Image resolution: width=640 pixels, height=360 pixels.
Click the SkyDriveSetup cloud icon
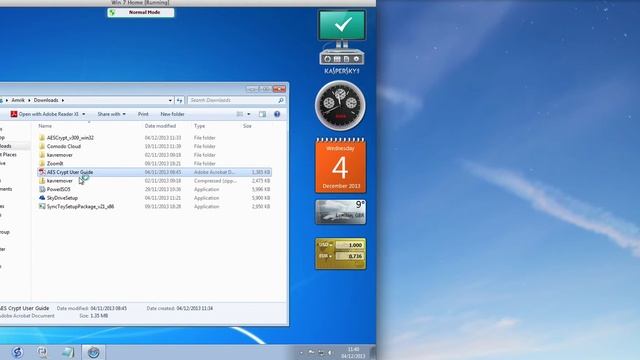(x=42, y=198)
